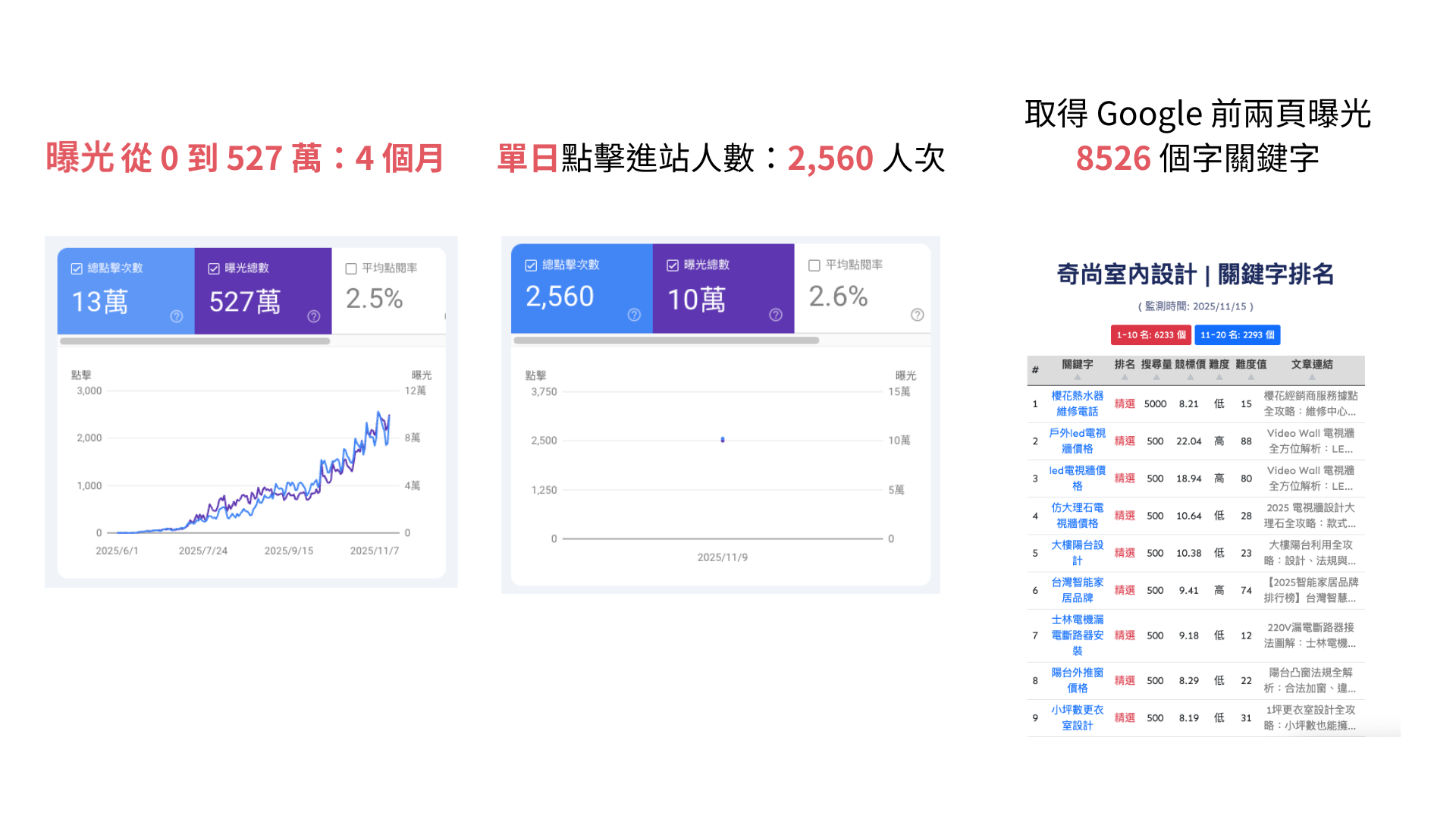
Task: Click the sort arrow under 競標價 column header
Action: coord(1190,377)
